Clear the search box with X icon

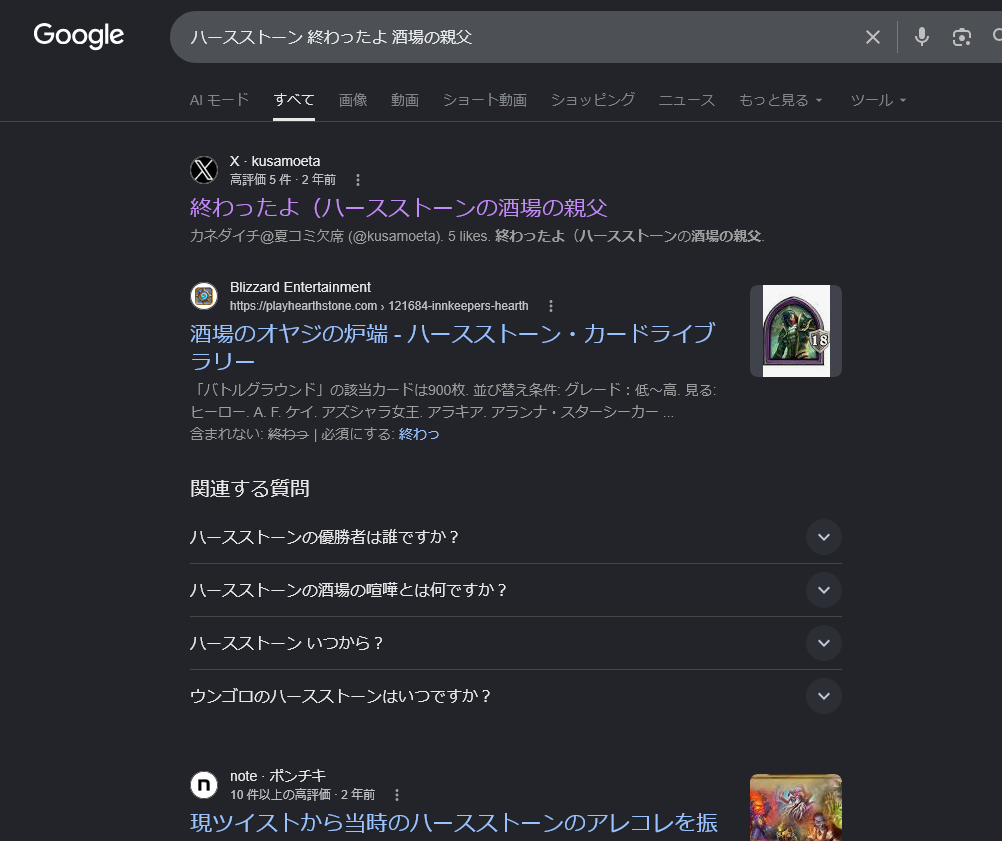872,37
